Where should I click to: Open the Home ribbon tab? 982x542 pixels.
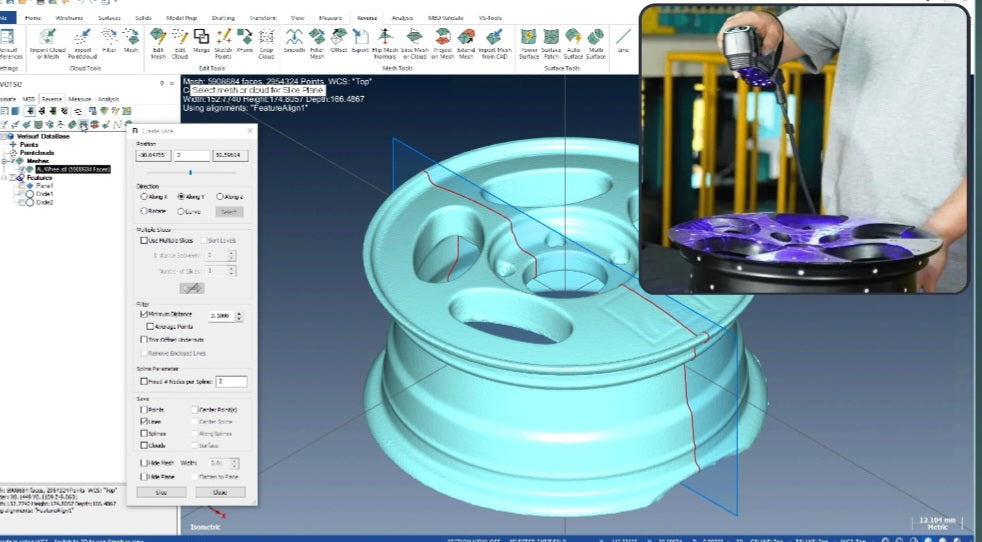(33, 18)
